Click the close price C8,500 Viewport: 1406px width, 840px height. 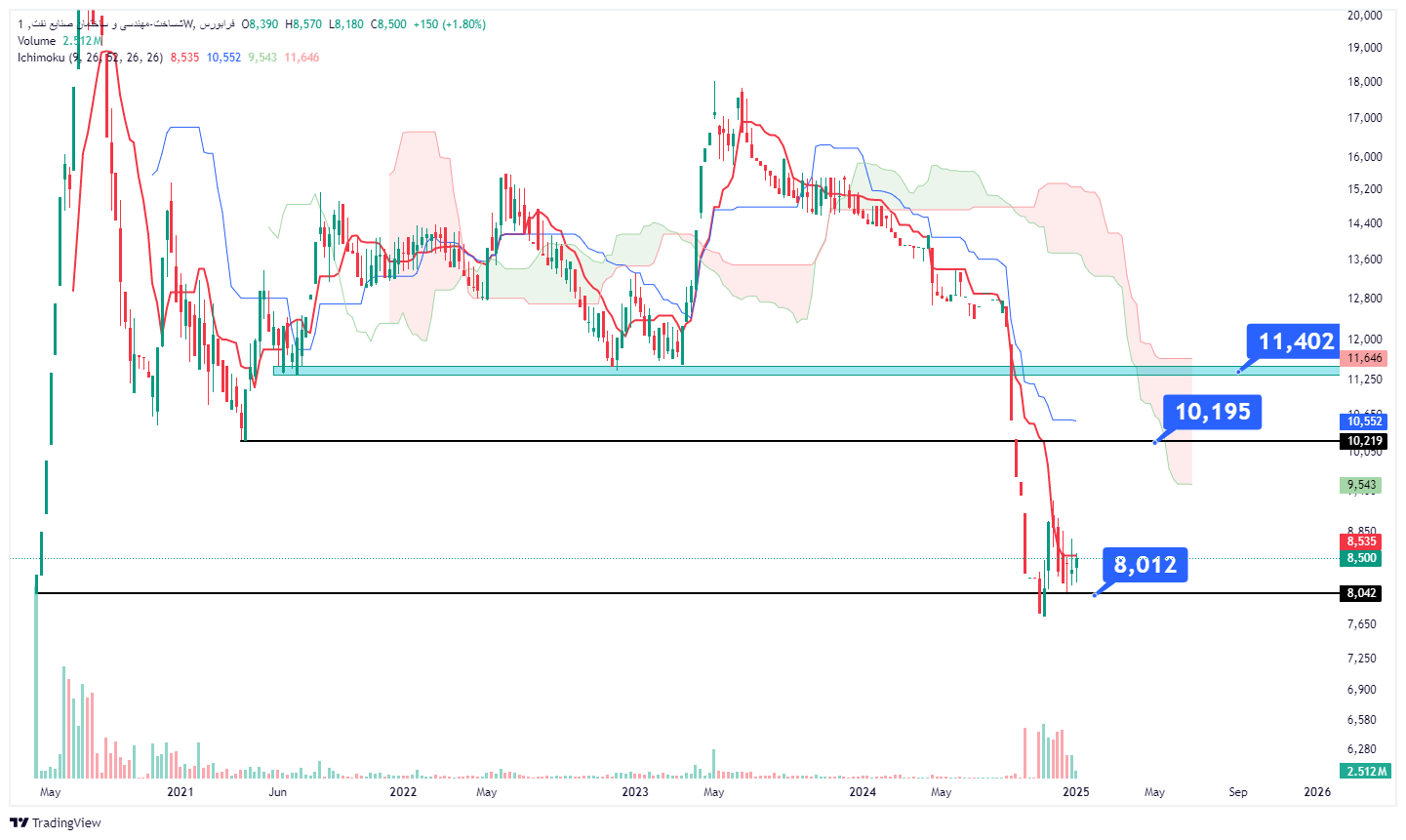tap(388, 24)
